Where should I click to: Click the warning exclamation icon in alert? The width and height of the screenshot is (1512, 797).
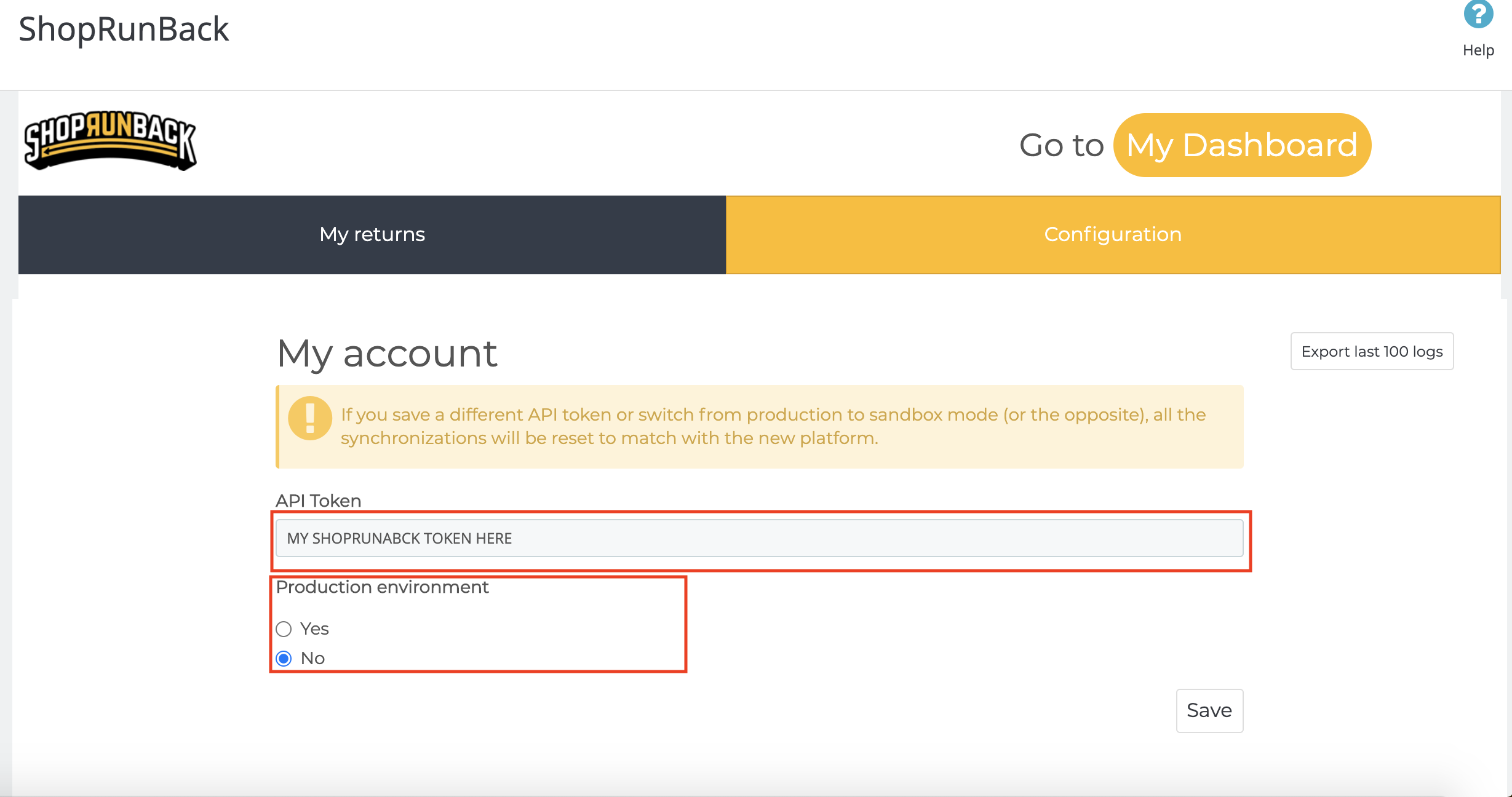click(310, 418)
